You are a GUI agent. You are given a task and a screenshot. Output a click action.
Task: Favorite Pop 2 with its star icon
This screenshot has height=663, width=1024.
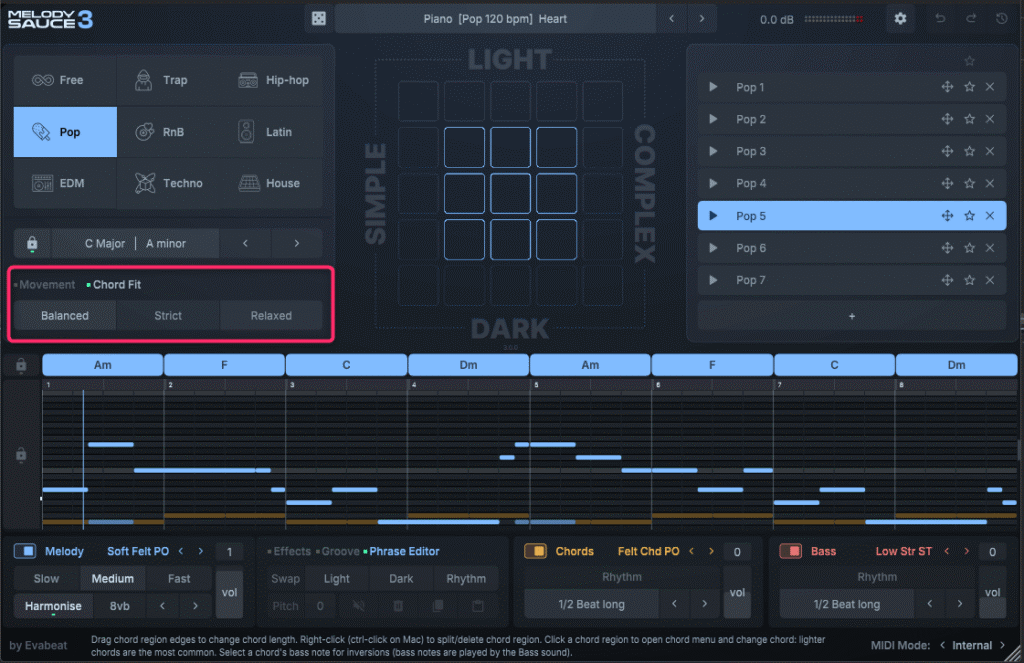969,119
